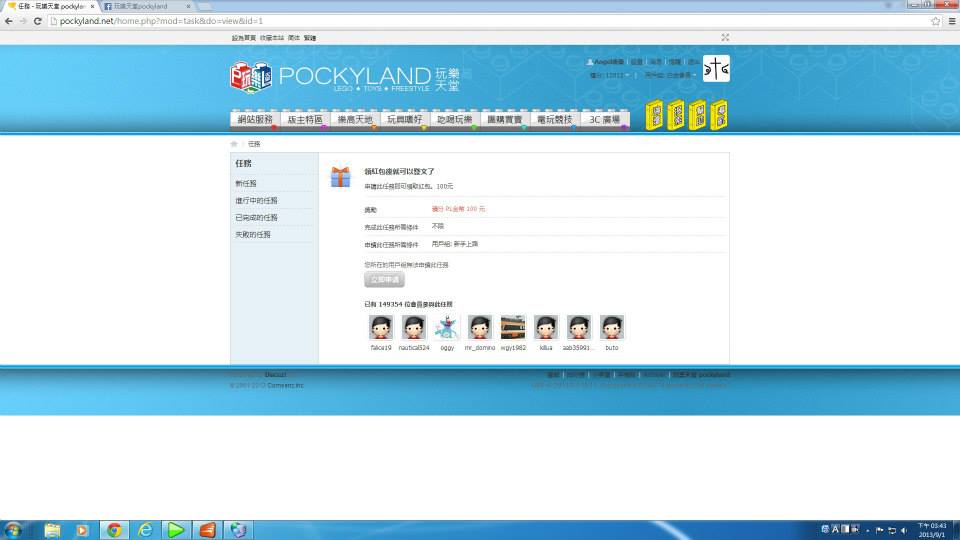Open Internet Explorer from the taskbar
The image size is (960, 540).
145,530
